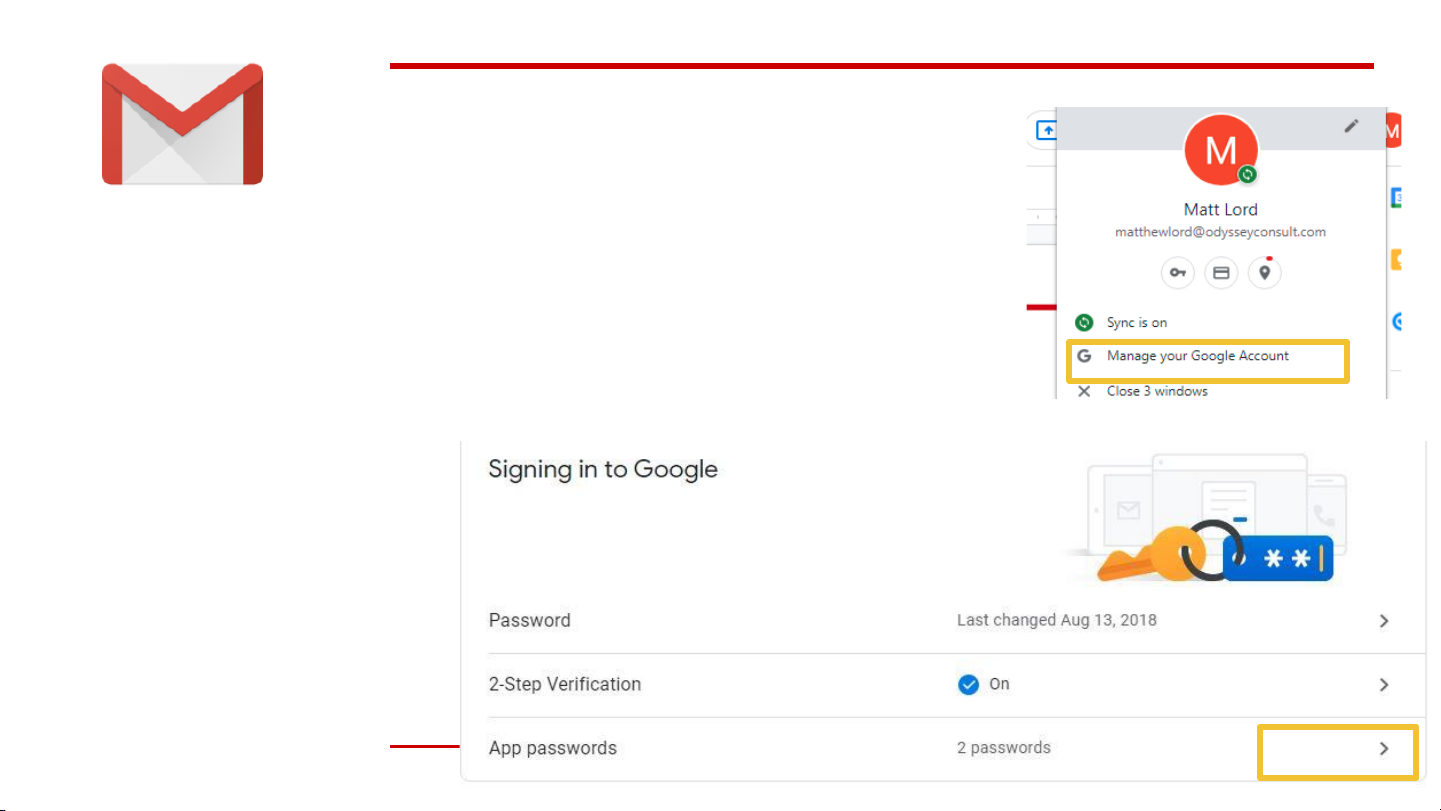Image resolution: width=1441 pixels, height=811 pixels.
Task: Click the green sync icon beside Sync is on
Action: coord(1084,323)
